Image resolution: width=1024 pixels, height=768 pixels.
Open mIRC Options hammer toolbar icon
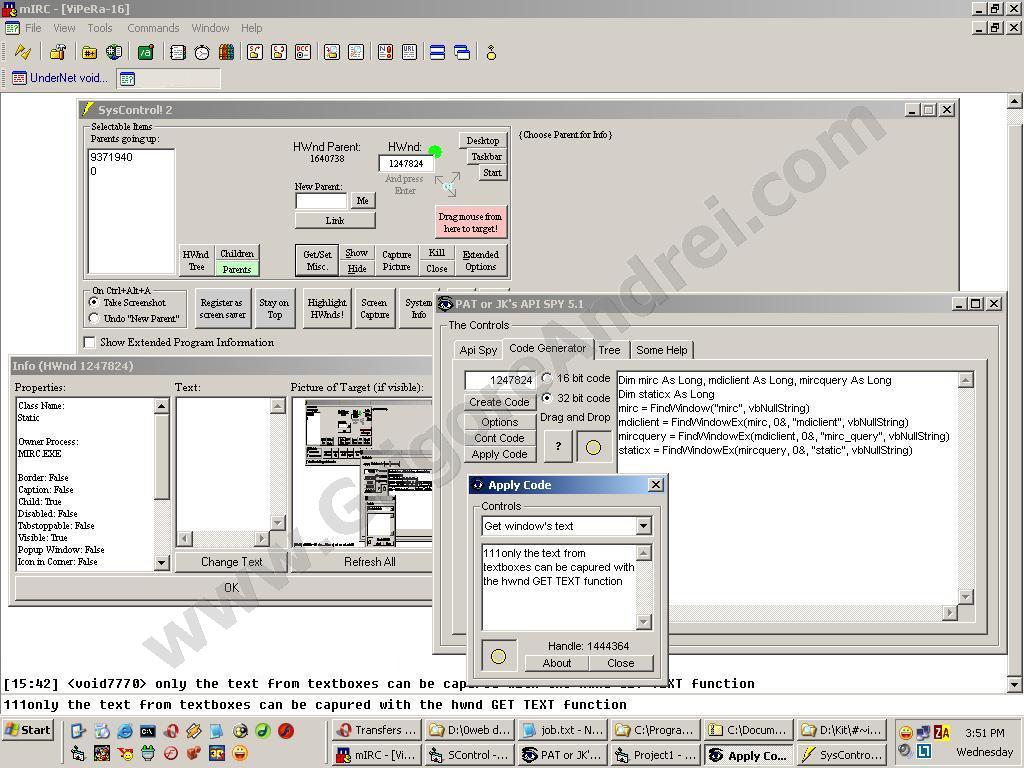(58, 52)
